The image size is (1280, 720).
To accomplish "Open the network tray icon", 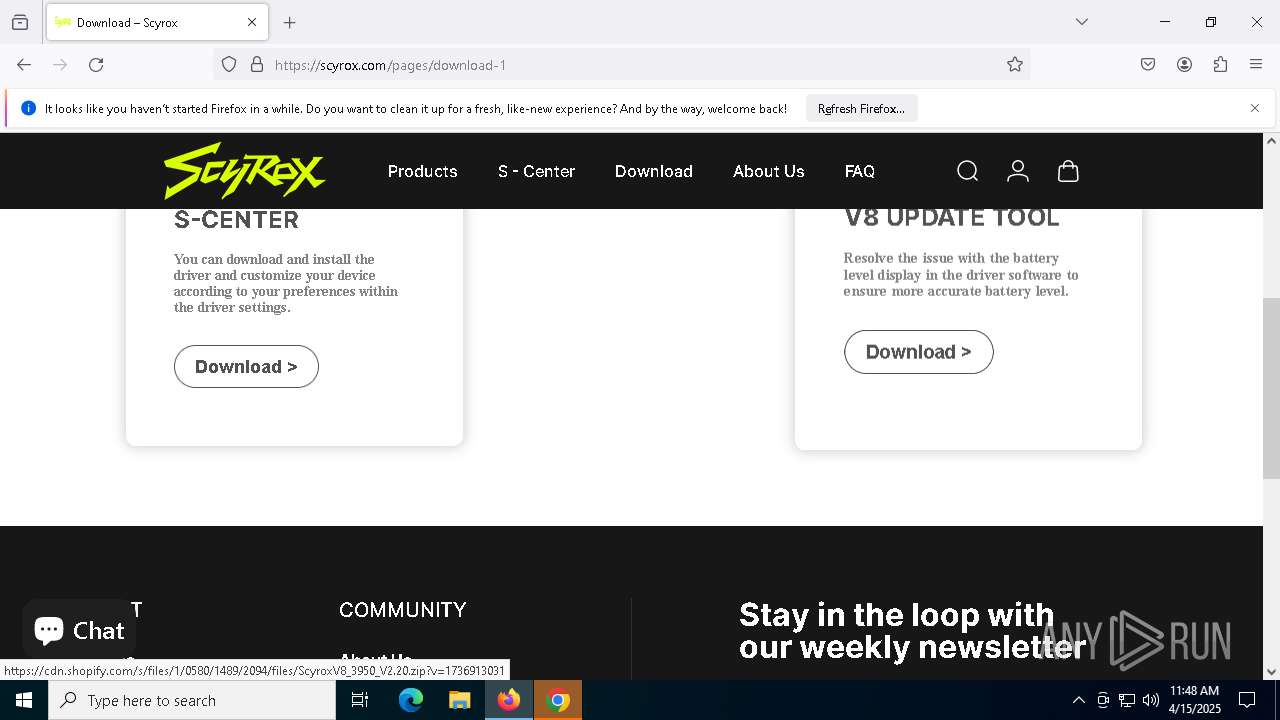I will (1127, 700).
